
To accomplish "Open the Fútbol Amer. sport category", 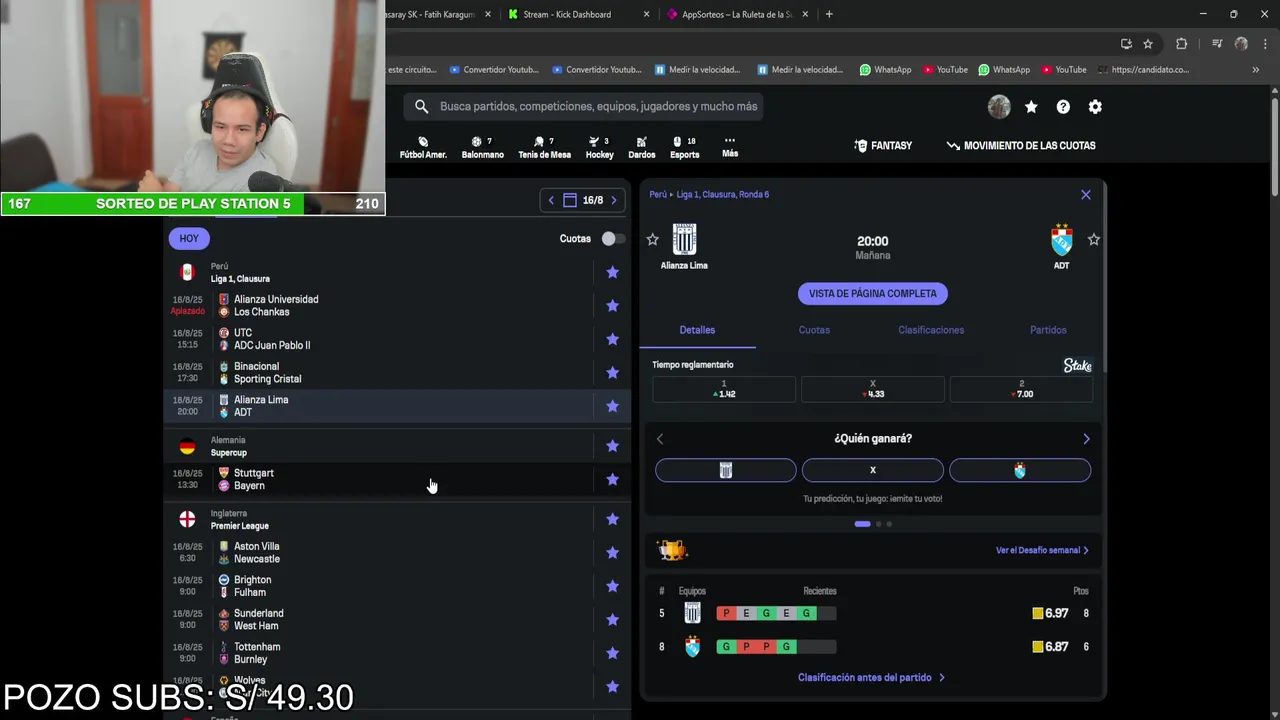I will tap(423, 147).
